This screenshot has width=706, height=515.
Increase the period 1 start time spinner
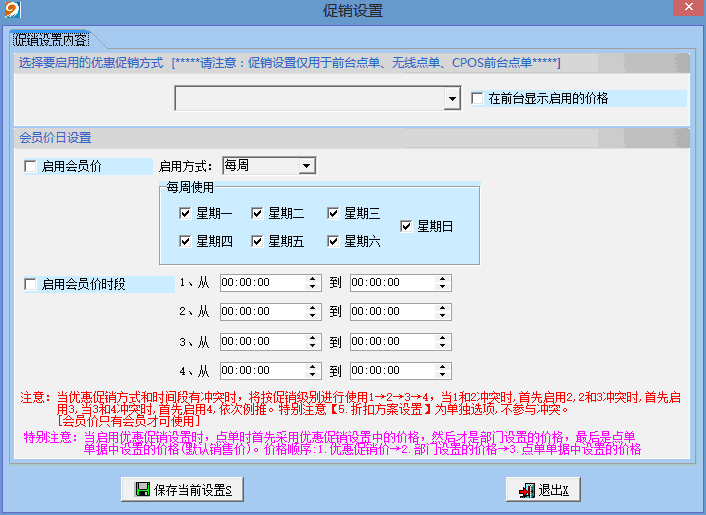click(x=313, y=279)
